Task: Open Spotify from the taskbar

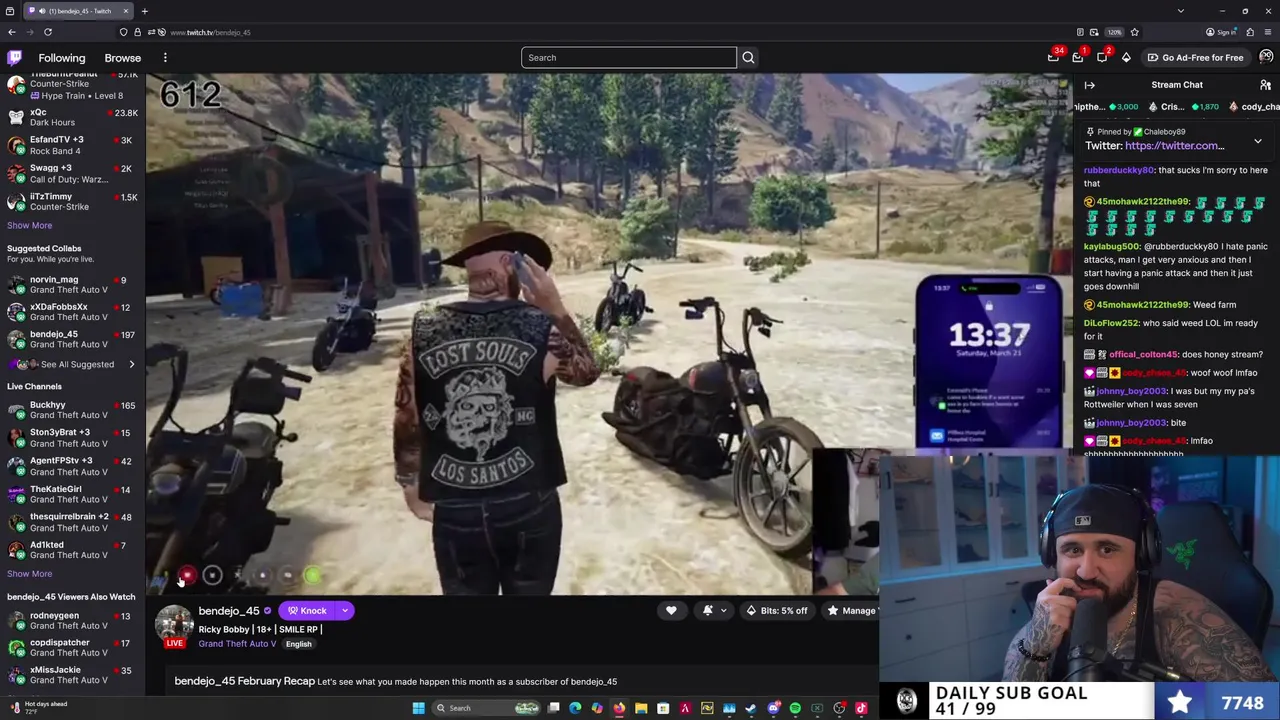Action: (x=795, y=708)
